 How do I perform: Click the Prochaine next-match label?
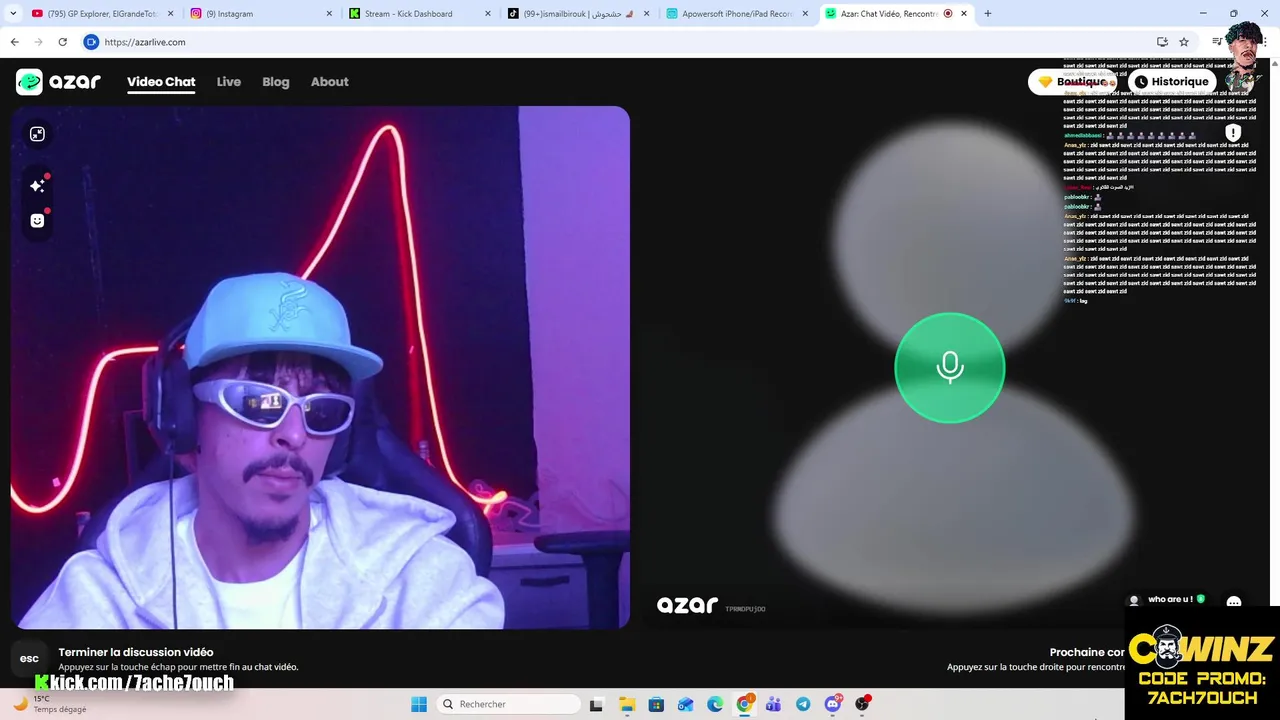1087,652
